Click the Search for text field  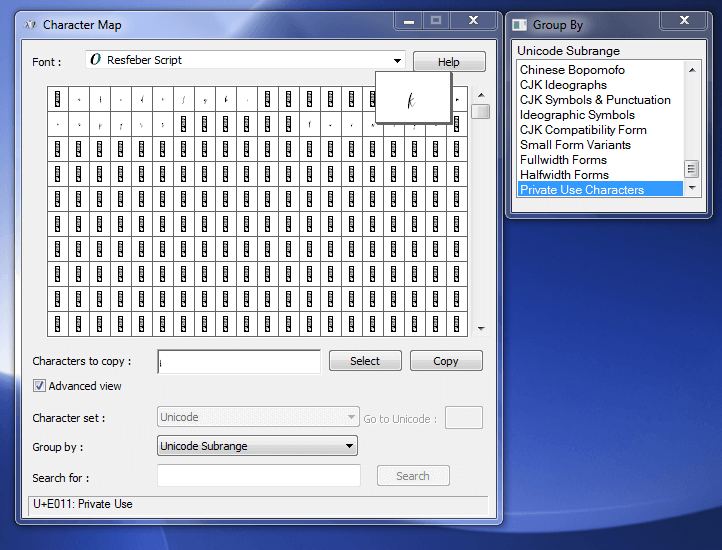click(259, 475)
